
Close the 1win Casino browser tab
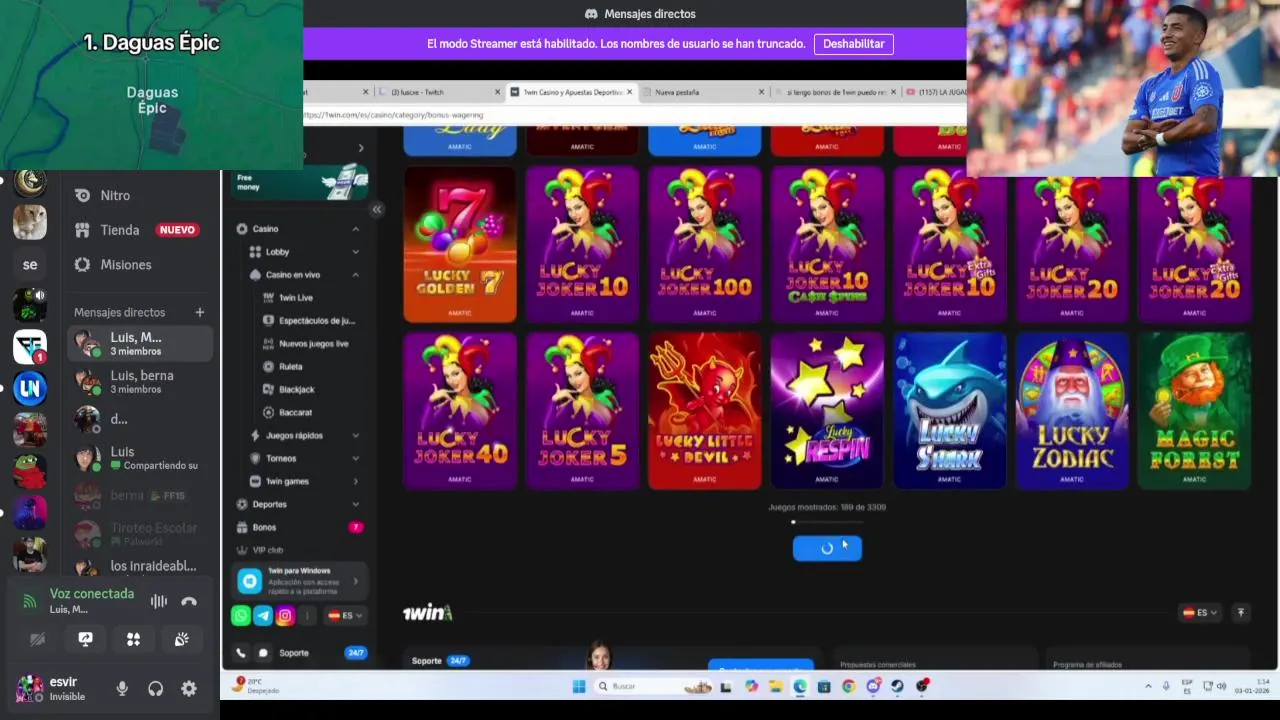pyautogui.click(x=630, y=92)
